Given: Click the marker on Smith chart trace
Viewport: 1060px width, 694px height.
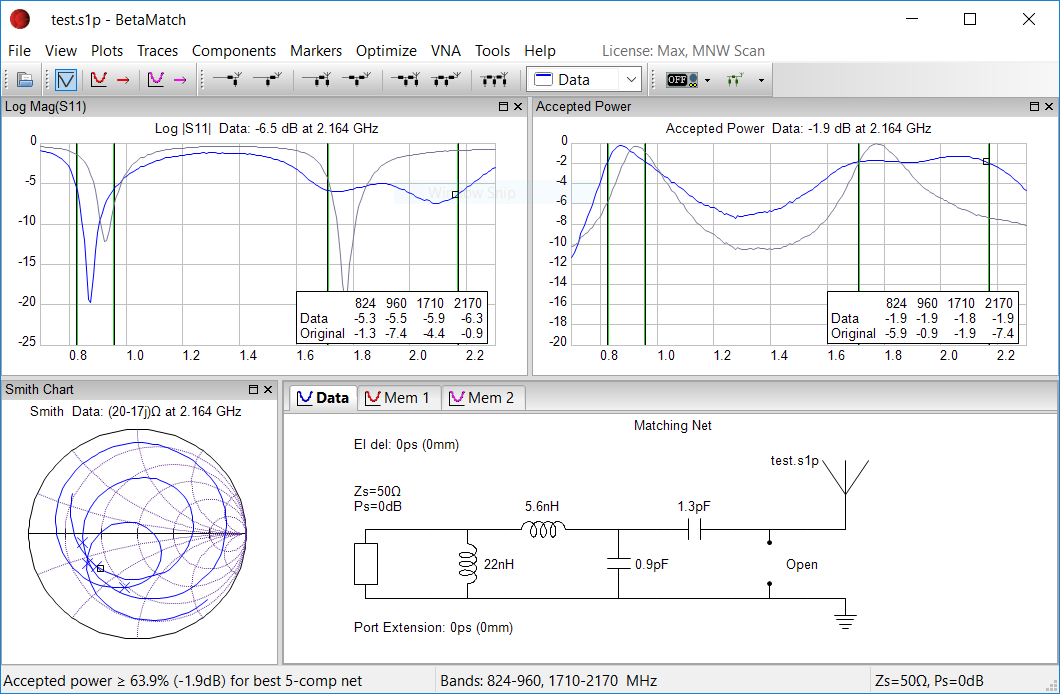Looking at the screenshot, I should click(100, 568).
